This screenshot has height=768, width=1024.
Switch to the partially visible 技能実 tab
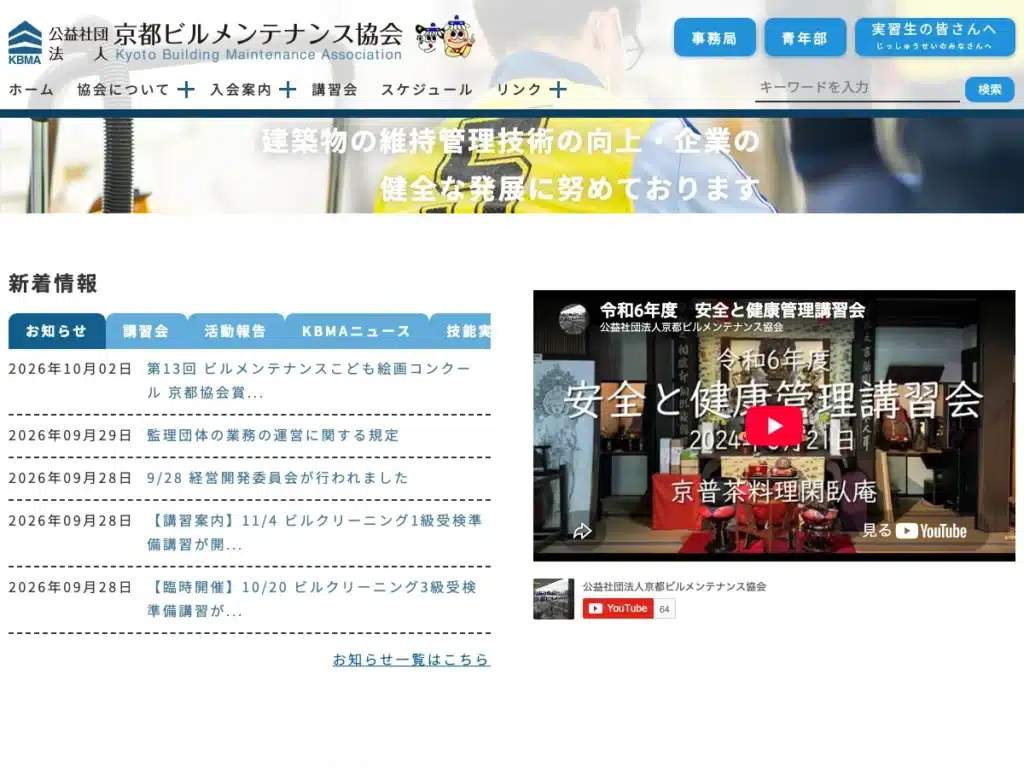click(460, 331)
